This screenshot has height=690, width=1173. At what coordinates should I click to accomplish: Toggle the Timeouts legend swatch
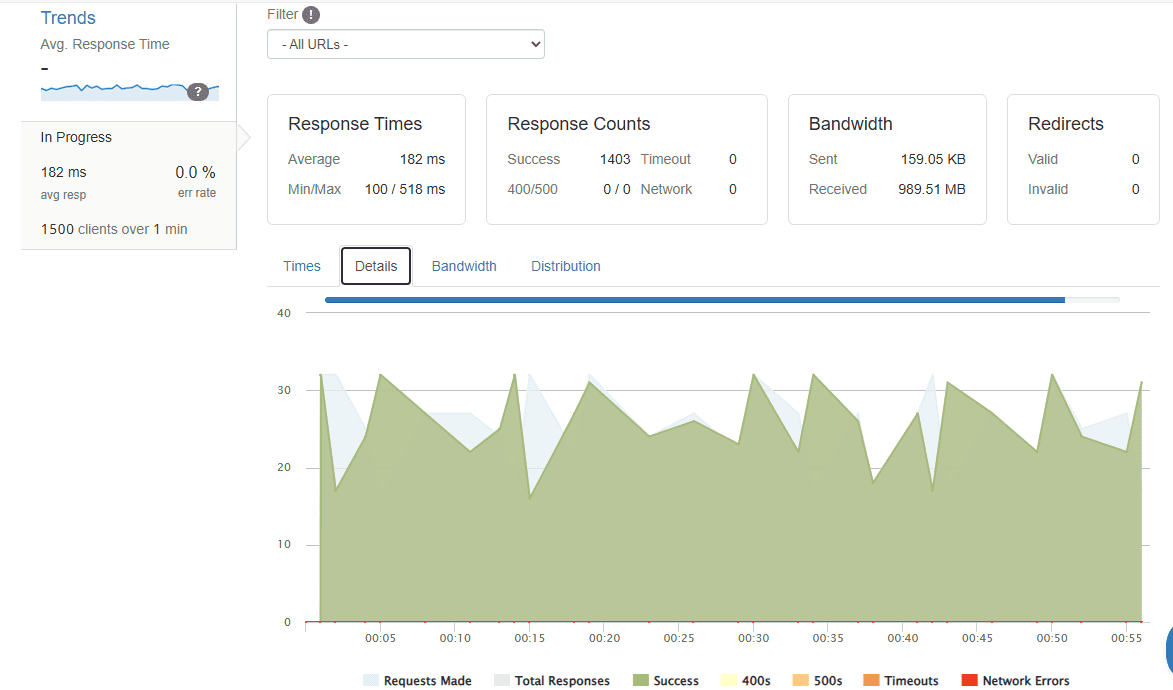pyautogui.click(x=871, y=680)
